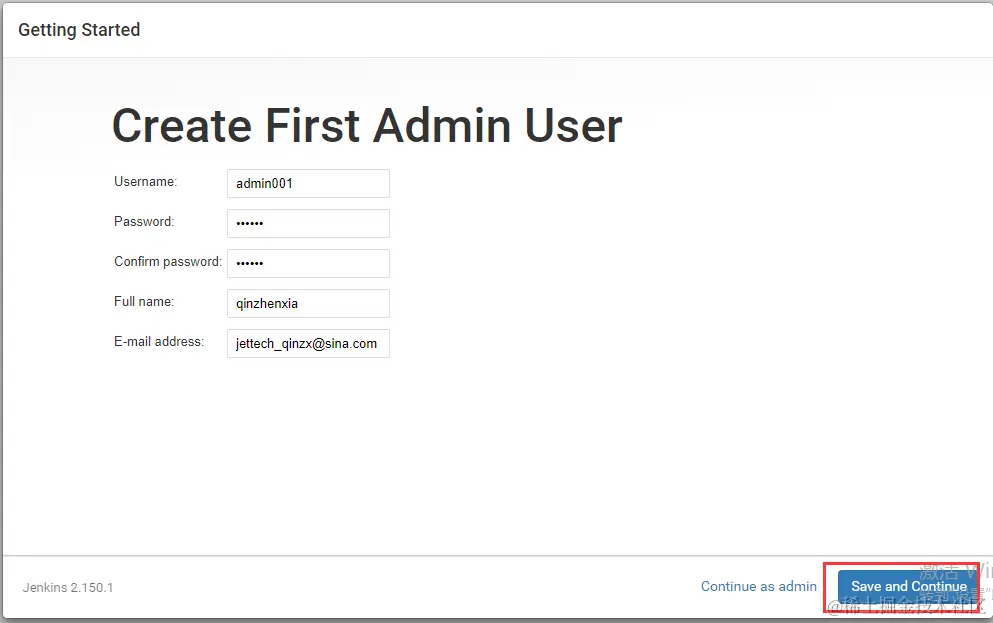Click the Username input field
The image size is (993, 623).
[308, 184]
